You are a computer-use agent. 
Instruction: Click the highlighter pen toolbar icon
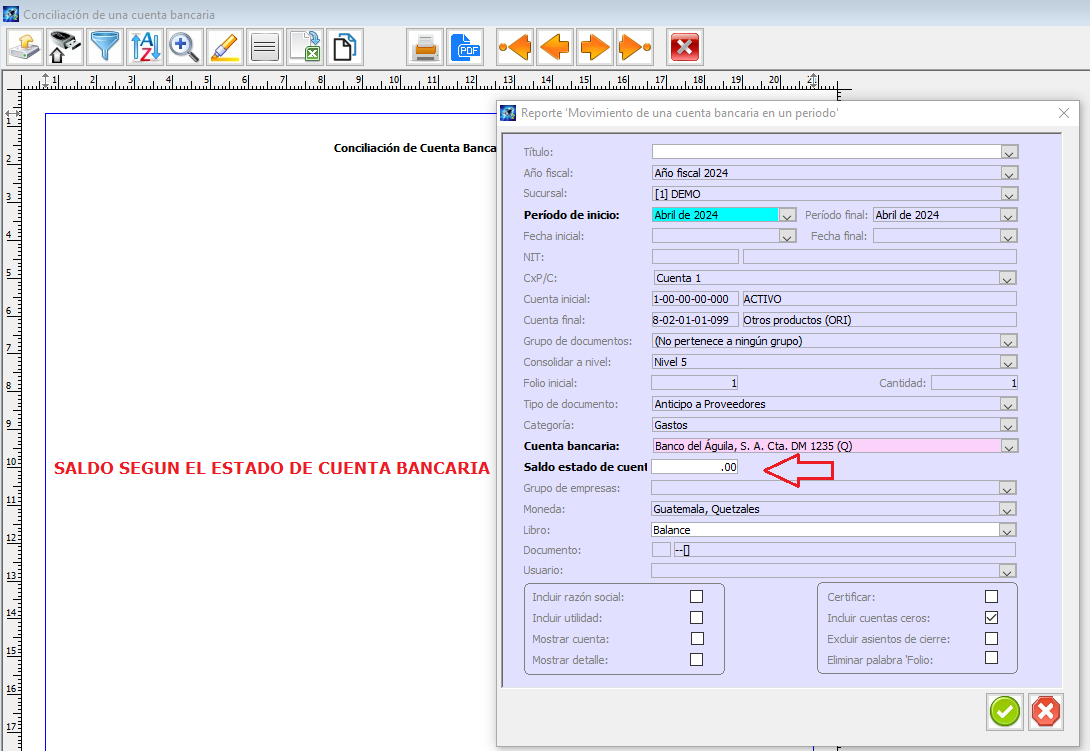click(225, 47)
